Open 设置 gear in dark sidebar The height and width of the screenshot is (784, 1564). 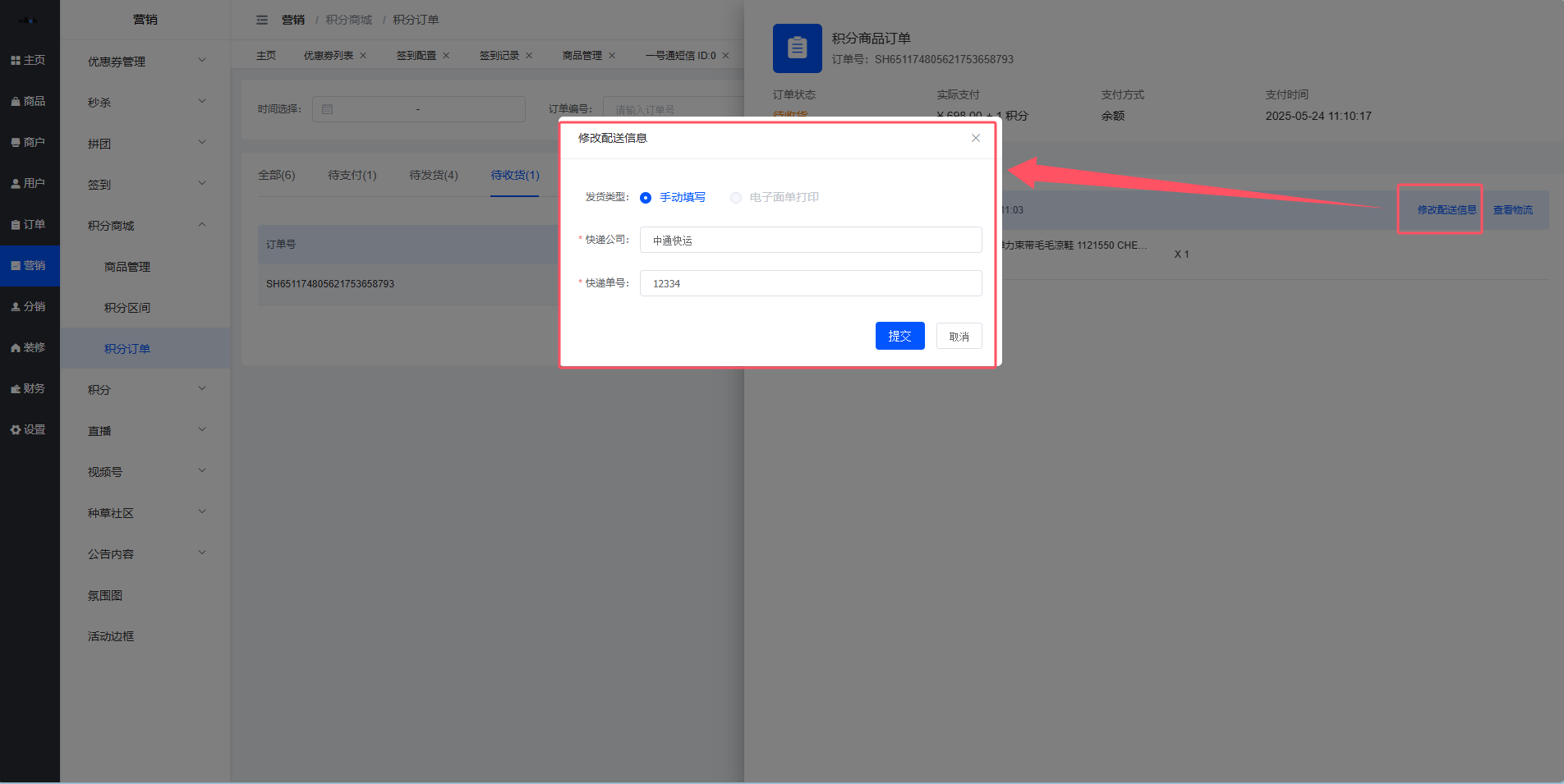pyautogui.click(x=29, y=429)
